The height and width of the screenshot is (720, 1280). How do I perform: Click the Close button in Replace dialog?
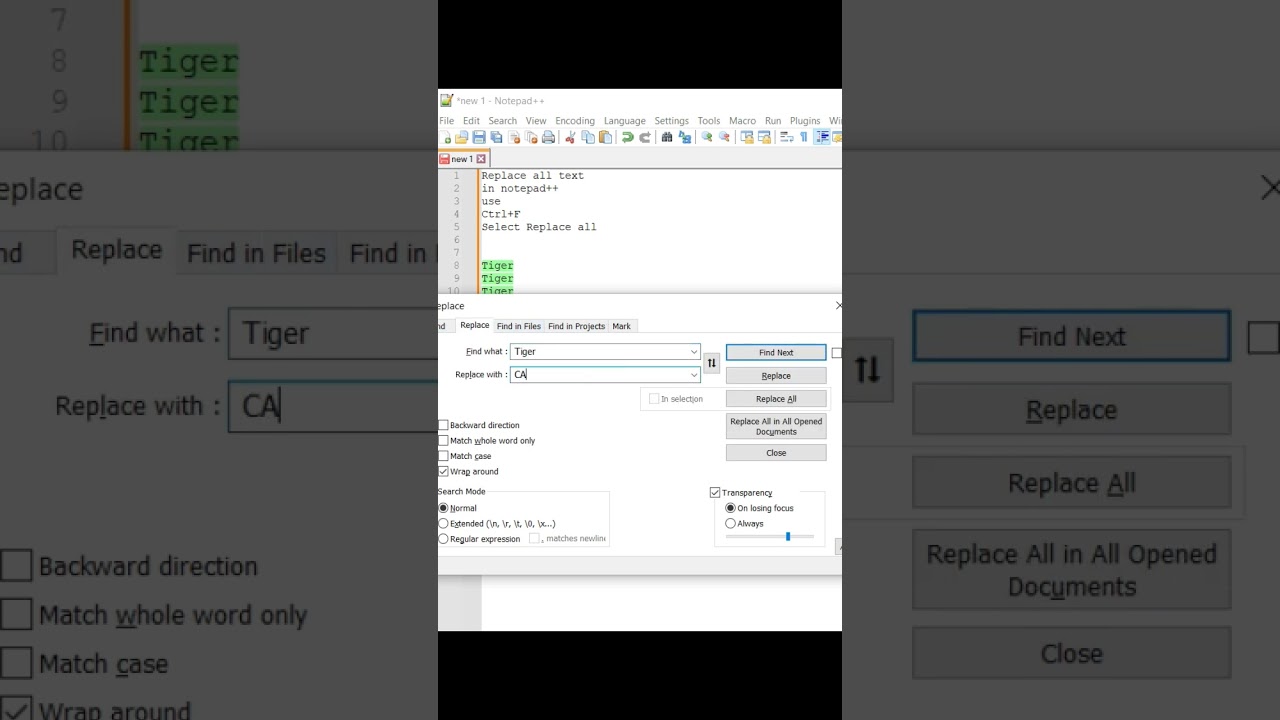tap(776, 453)
